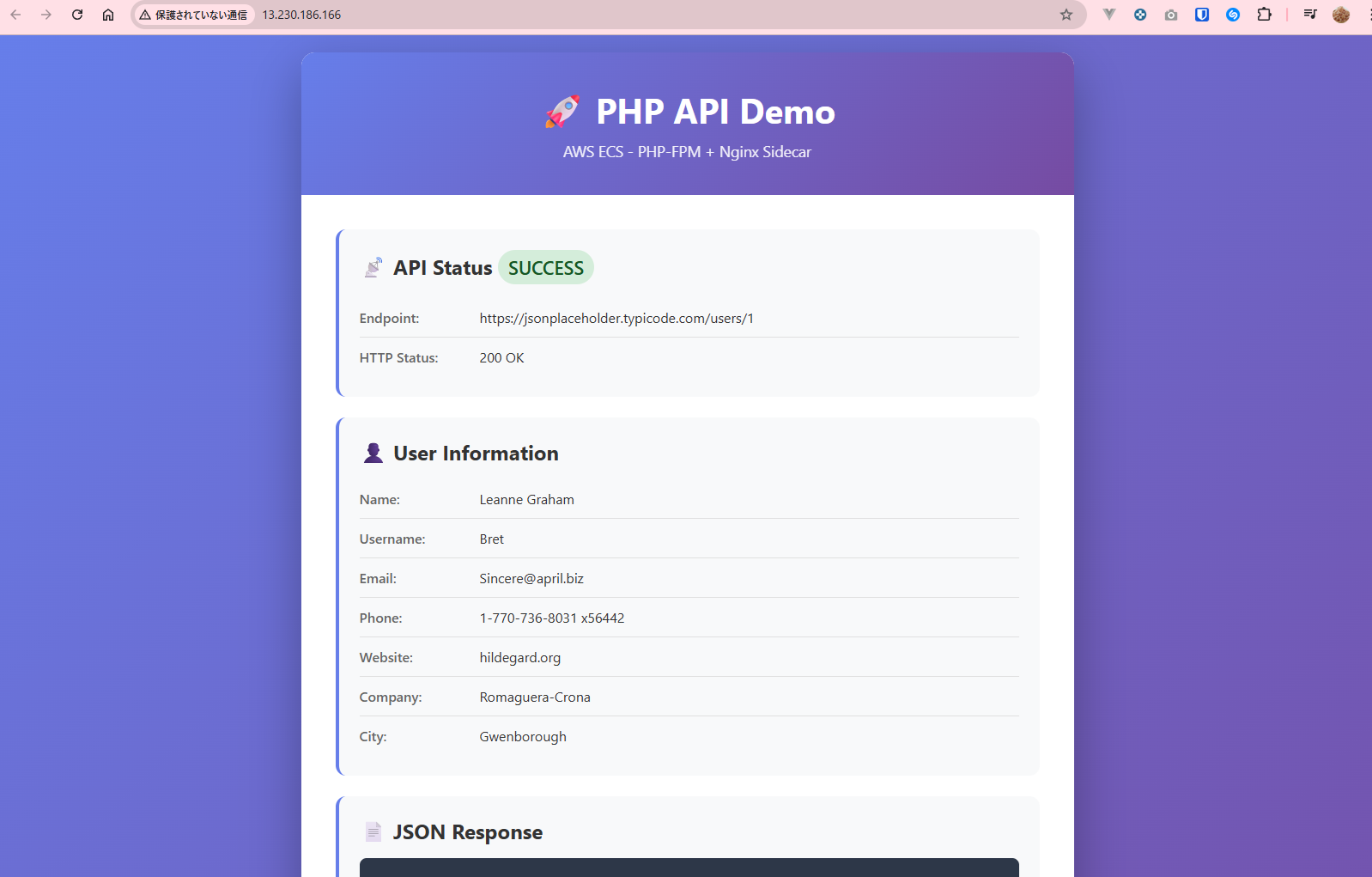This screenshot has height=877, width=1372.
Task: Bookmark this page with the star icon
Action: 1066,15
